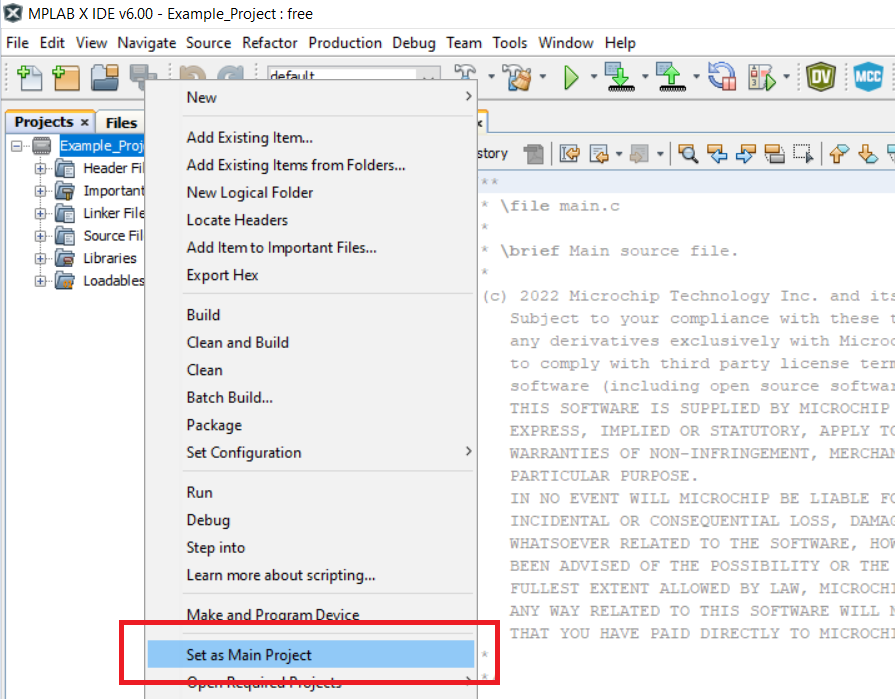Click the New File toolbar icon
Screen dimensions: 895x699
(30, 77)
